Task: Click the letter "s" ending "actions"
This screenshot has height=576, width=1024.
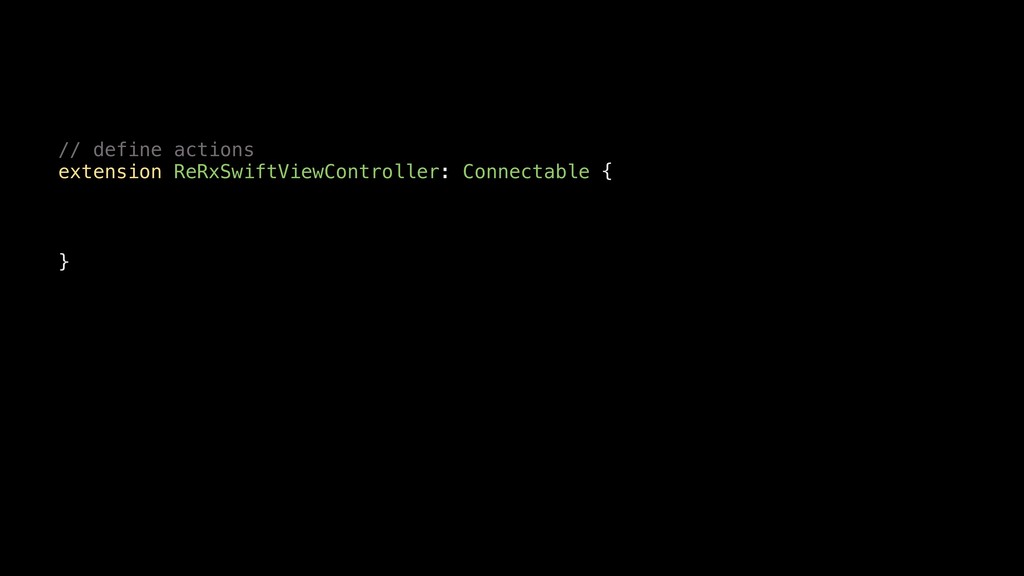Action: point(248,151)
